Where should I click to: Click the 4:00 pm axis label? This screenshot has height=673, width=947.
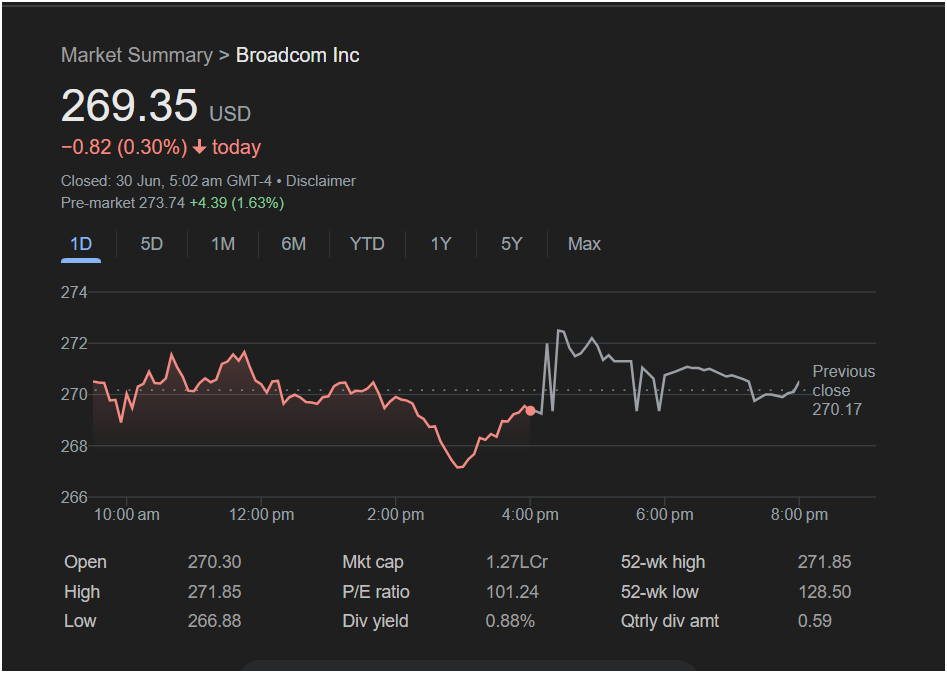click(530, 515)
